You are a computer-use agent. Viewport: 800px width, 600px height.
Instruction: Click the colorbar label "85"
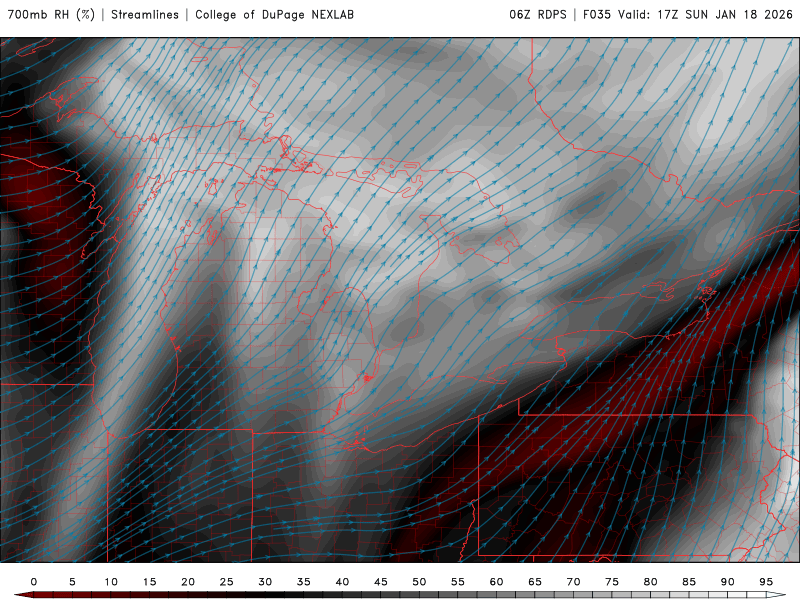pyautogui.click(x=689, y=582)
